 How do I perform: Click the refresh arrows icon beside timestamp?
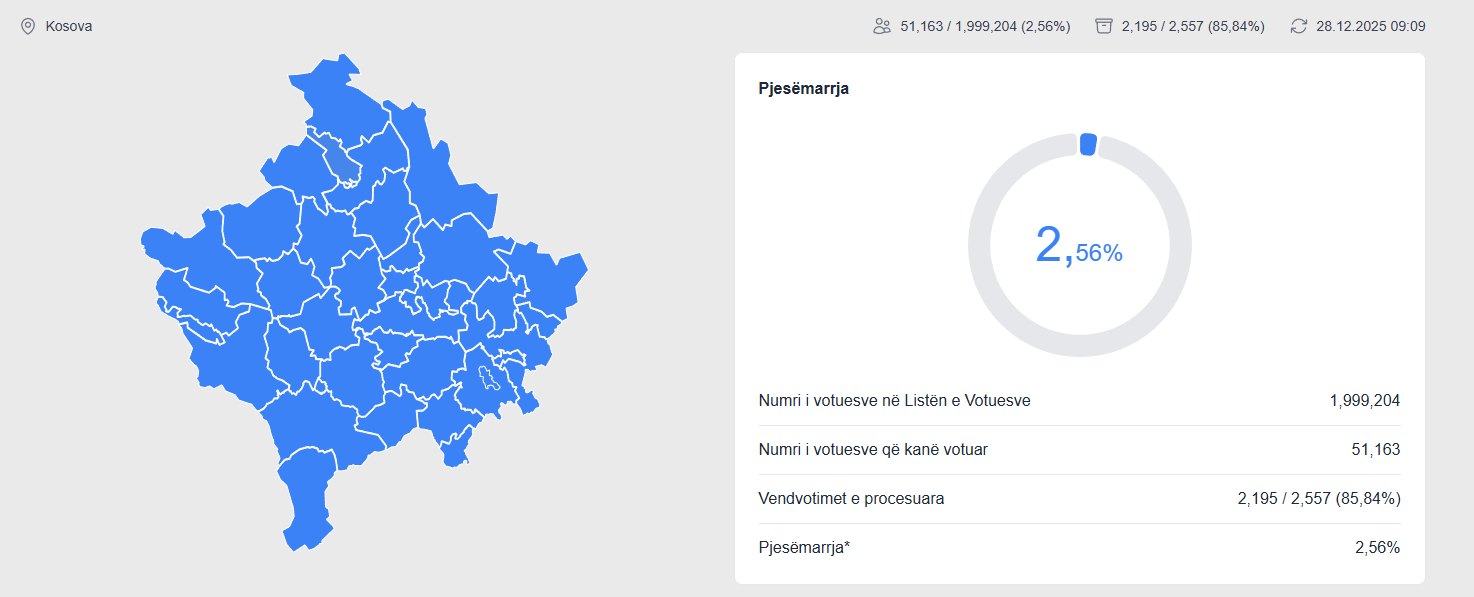point(1298,26)
